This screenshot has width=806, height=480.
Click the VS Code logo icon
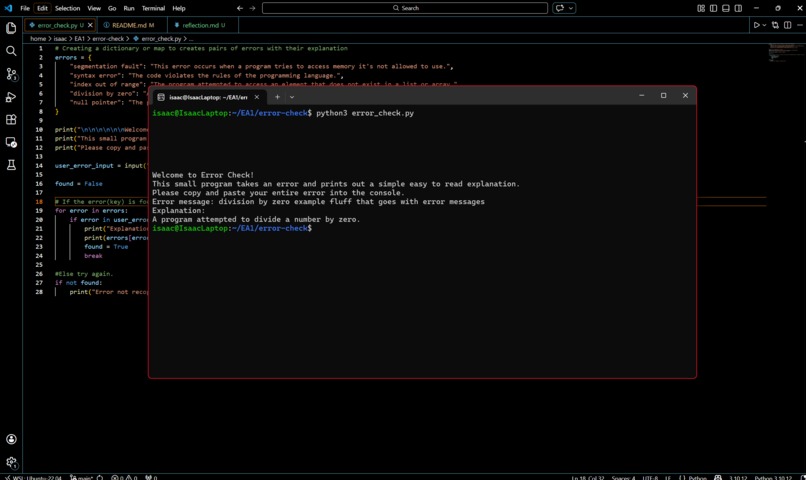coord(8,8)
